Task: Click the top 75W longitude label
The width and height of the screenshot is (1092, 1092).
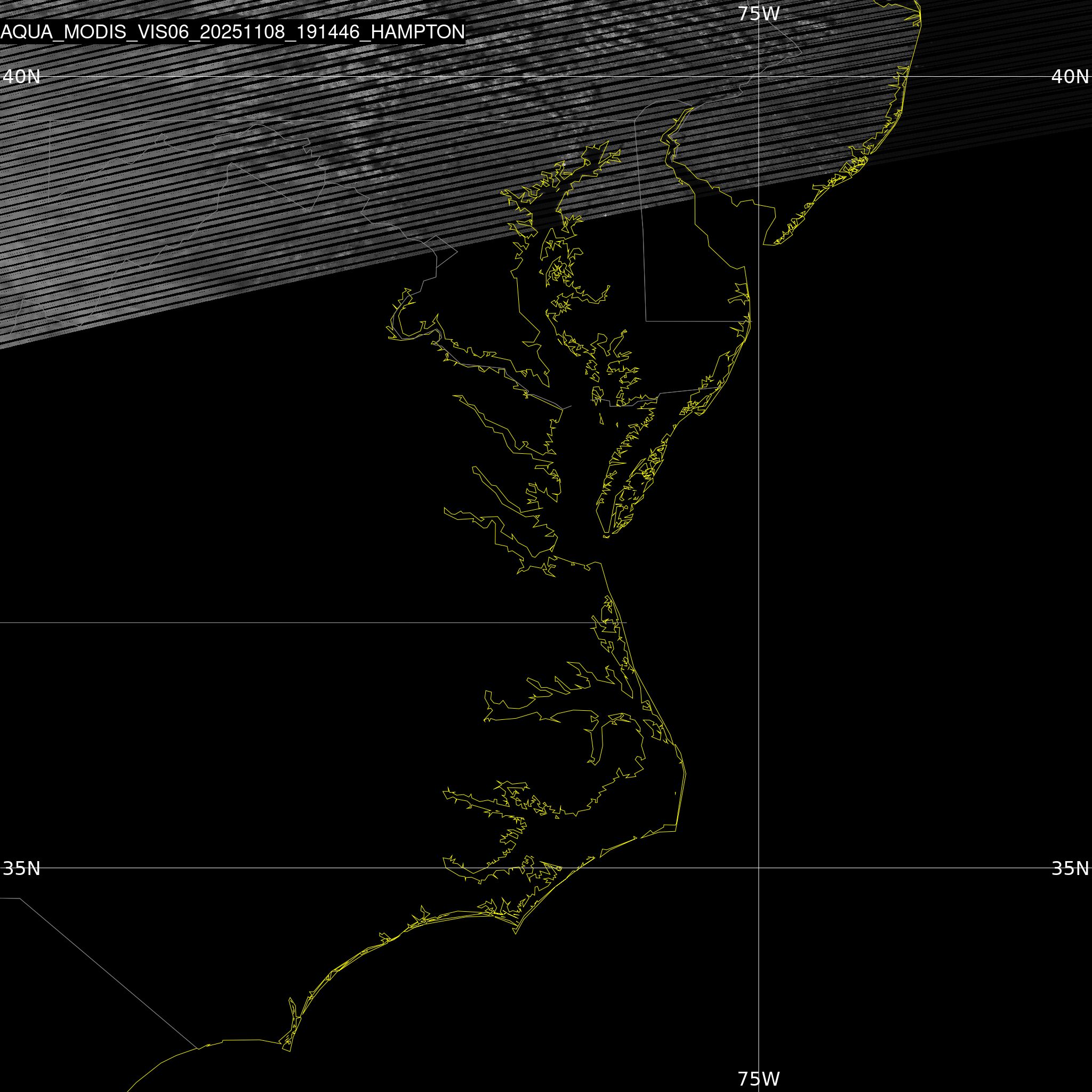Action: point(759,13)
